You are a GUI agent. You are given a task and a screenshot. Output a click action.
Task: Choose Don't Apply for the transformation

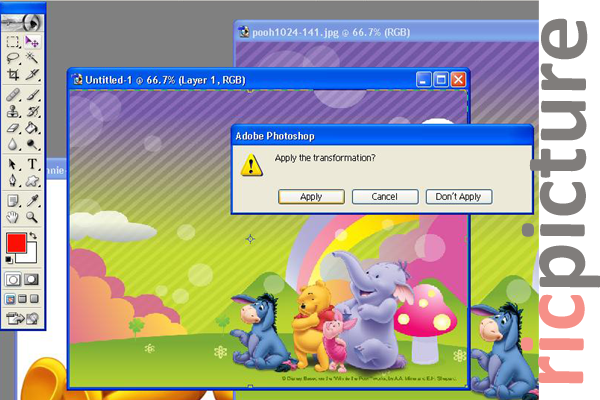458,197
